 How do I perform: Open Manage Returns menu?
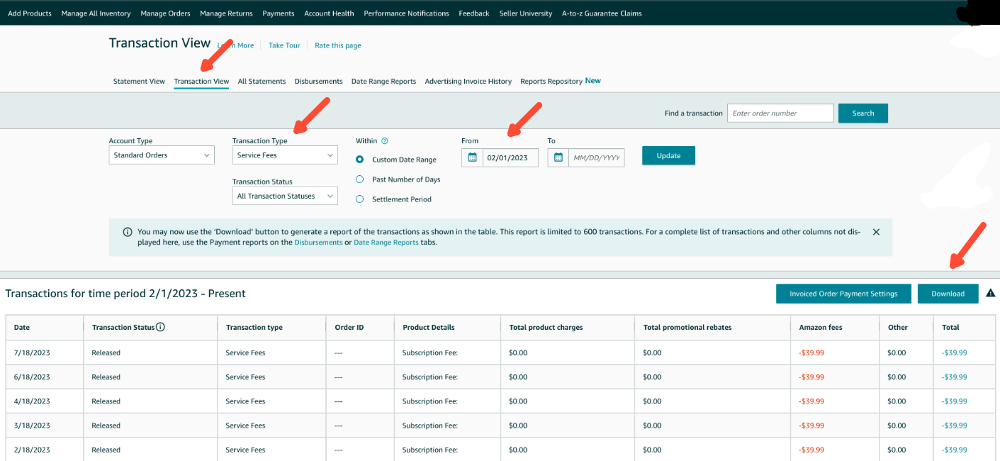tap(226, 13)
